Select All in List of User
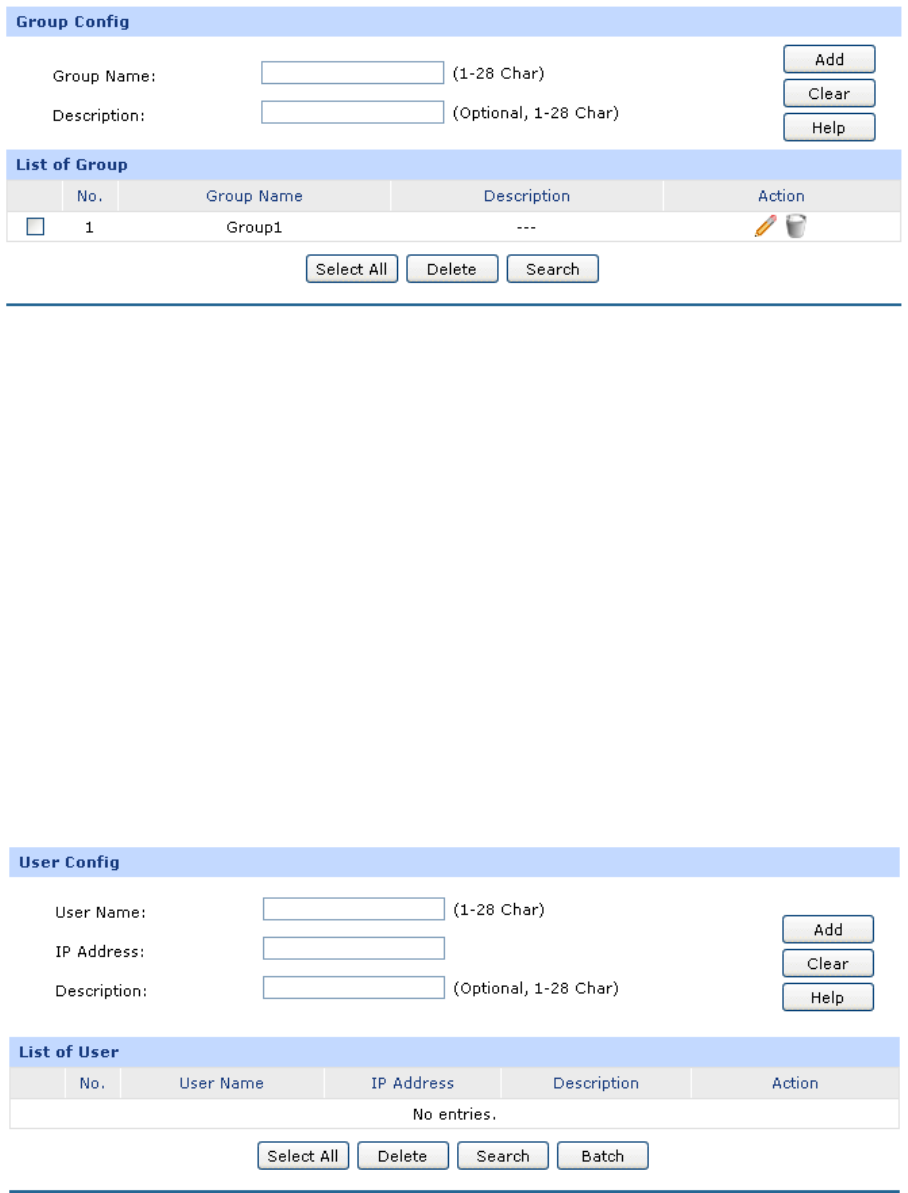The image size is (908, 1193). pos(303,1156)
